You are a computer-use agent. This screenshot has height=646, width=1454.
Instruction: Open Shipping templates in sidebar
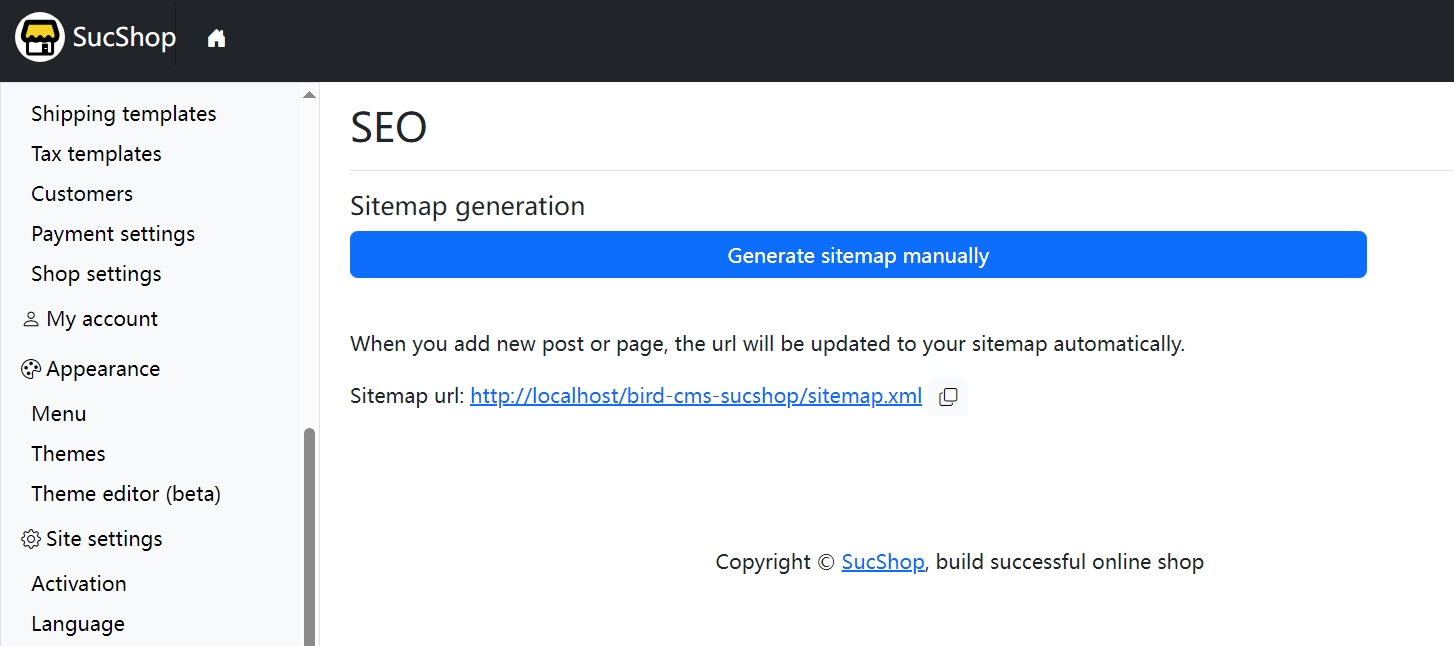(124, 114)
